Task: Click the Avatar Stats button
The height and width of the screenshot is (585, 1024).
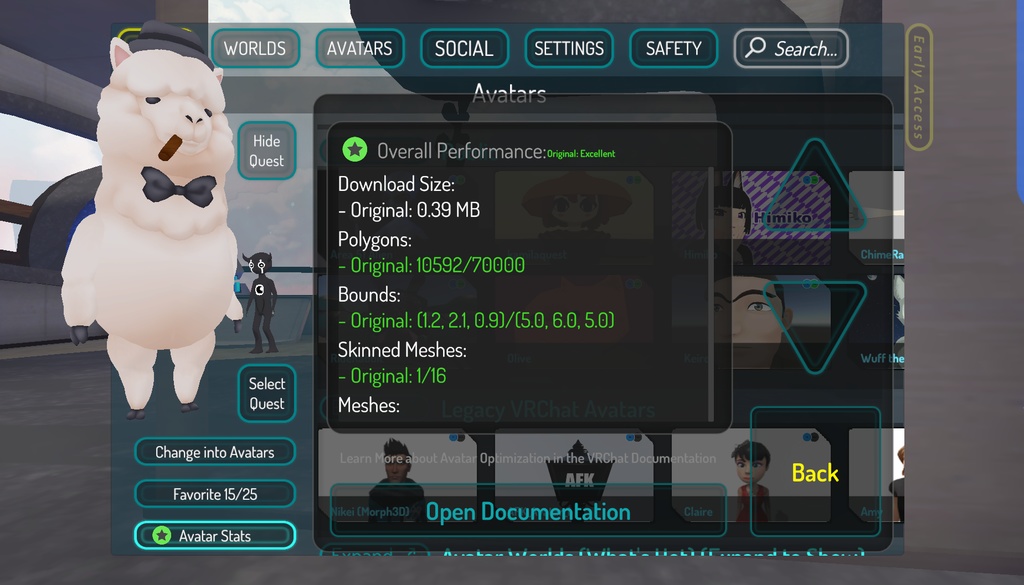Action: pyautogui.click(x=215, y=535)
